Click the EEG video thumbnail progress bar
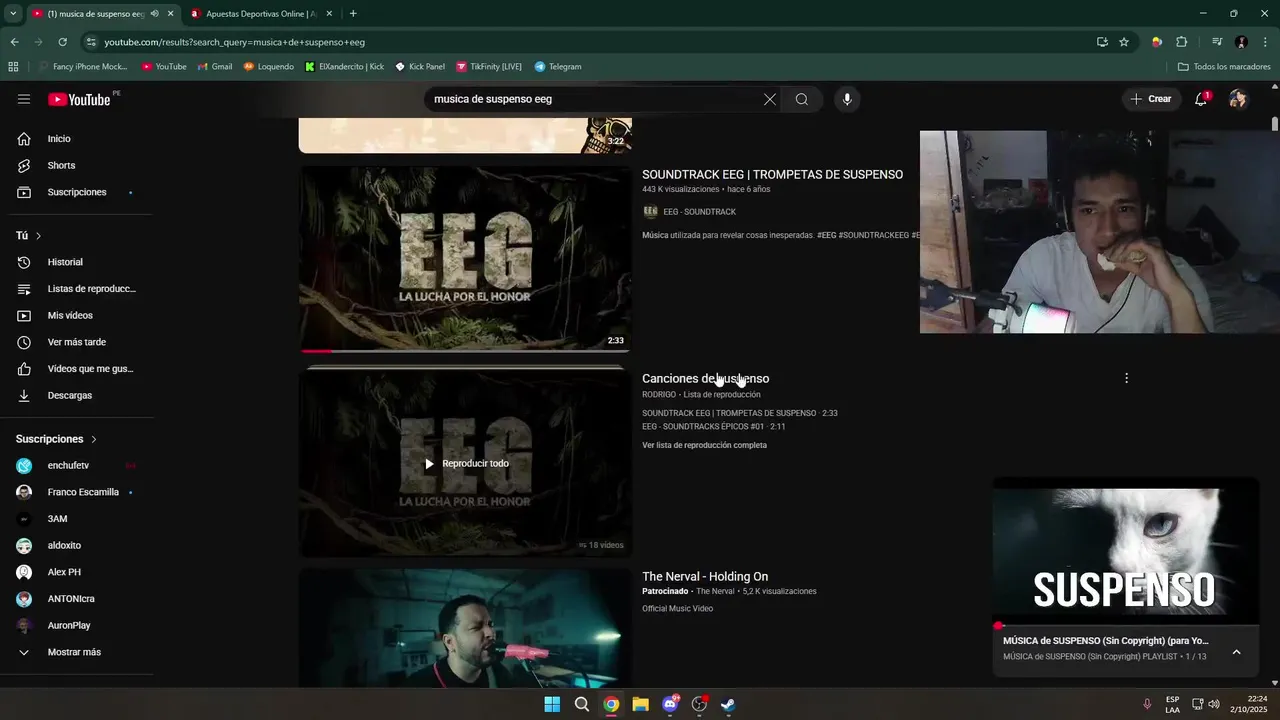This screenshot has width=1280, height=720. pyautogui.click(x=466, y=351)
